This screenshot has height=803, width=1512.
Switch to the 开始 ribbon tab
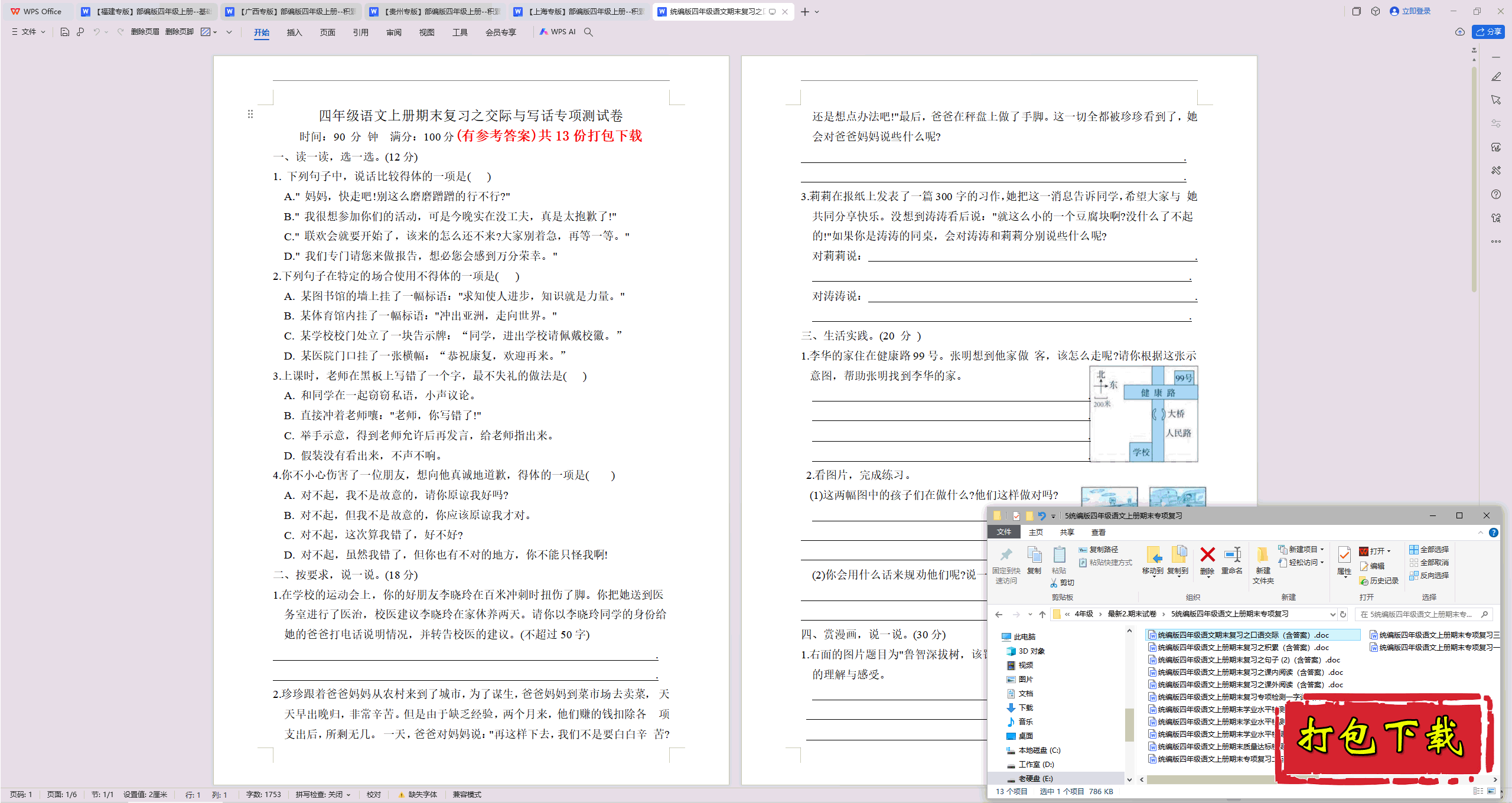262,32
